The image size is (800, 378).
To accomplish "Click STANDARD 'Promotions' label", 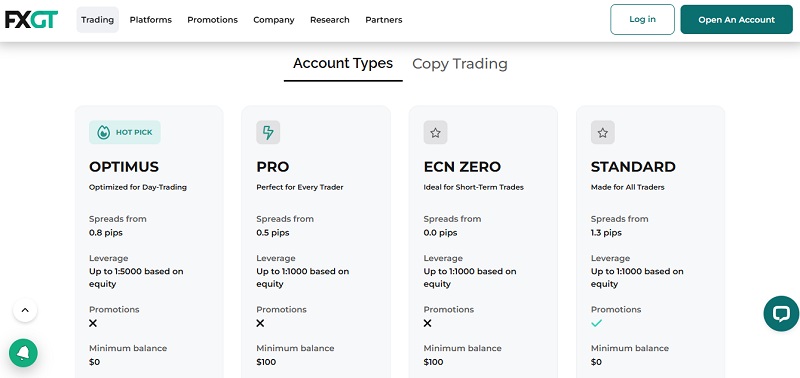I will tap(616, 310).
